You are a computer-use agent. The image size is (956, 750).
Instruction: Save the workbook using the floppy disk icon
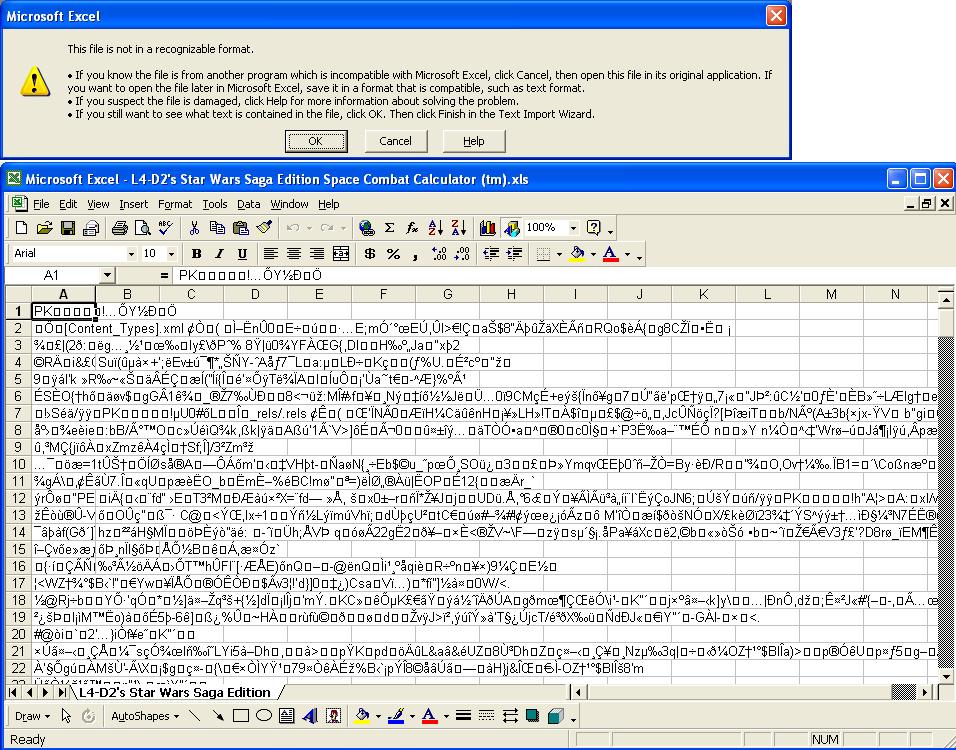tap(68, 228)
